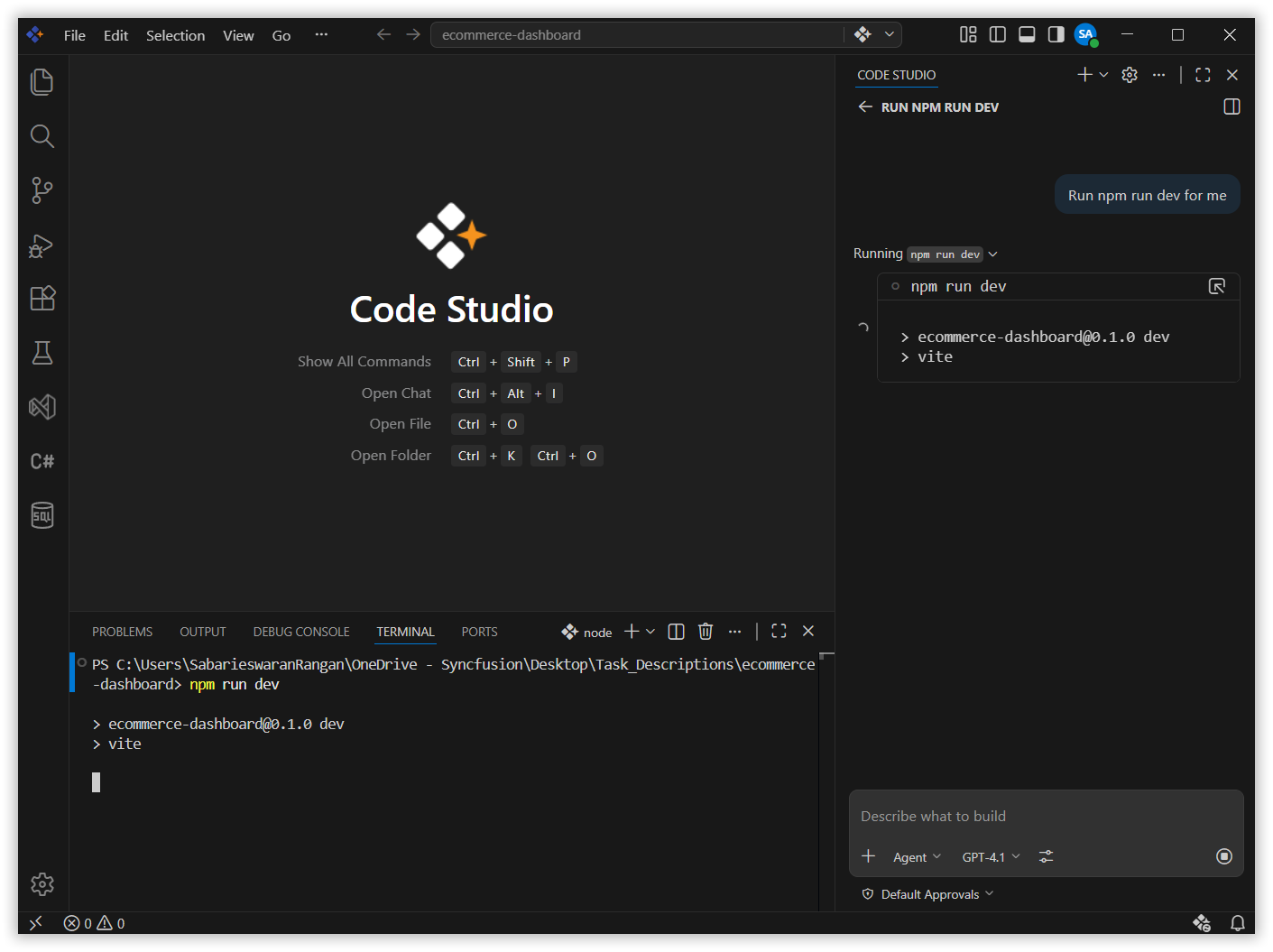The width and height of the screenshot is (1273, 952).
Task: Open the Source Control view
Action: point(42,190)
